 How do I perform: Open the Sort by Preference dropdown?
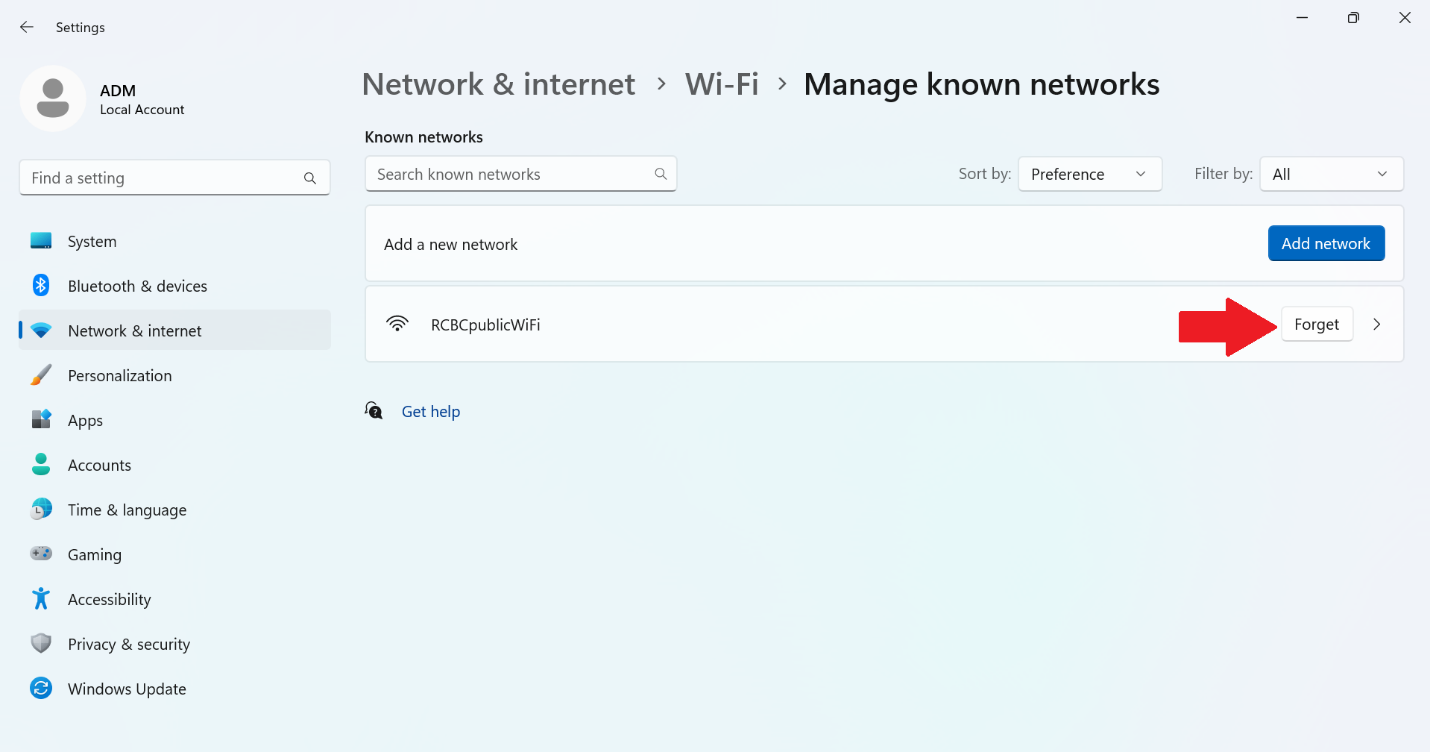[x=1089, y=174]
